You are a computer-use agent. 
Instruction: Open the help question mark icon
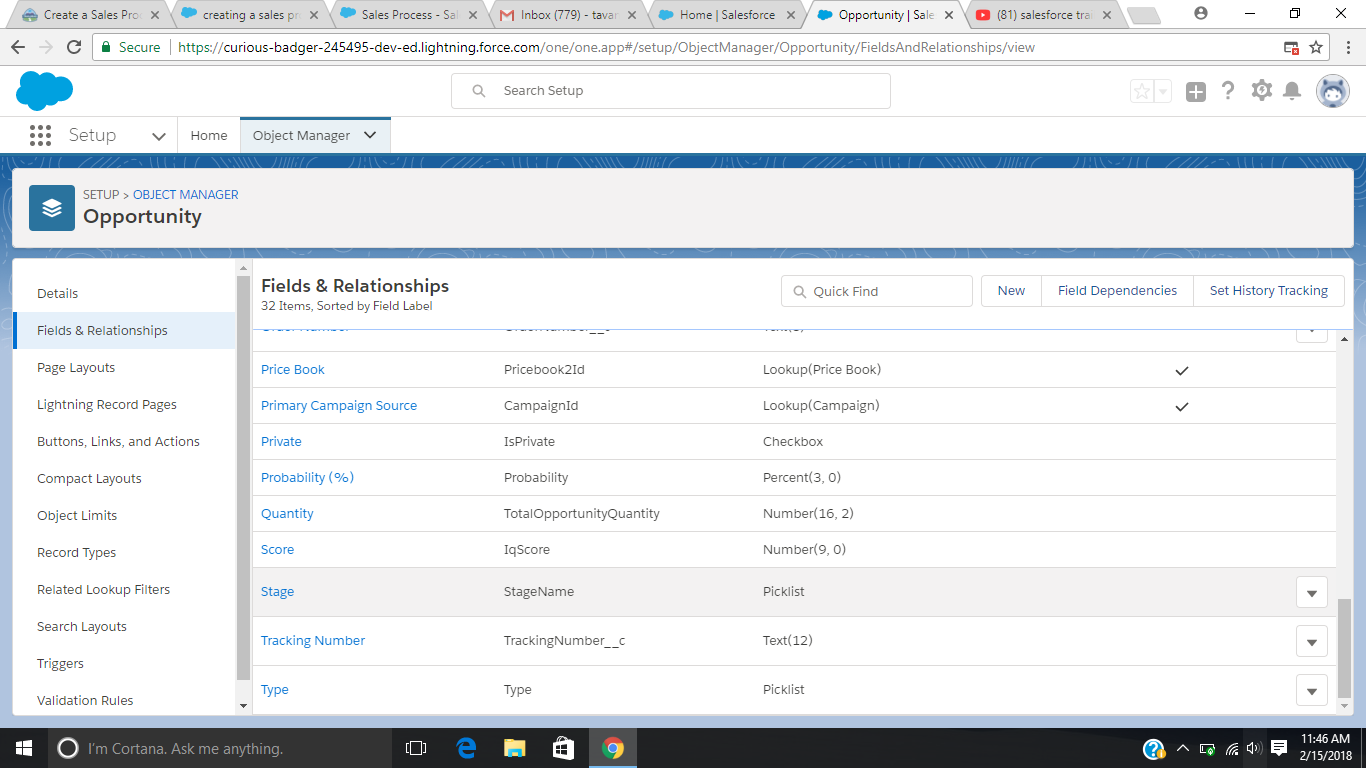click(1229, 91)
